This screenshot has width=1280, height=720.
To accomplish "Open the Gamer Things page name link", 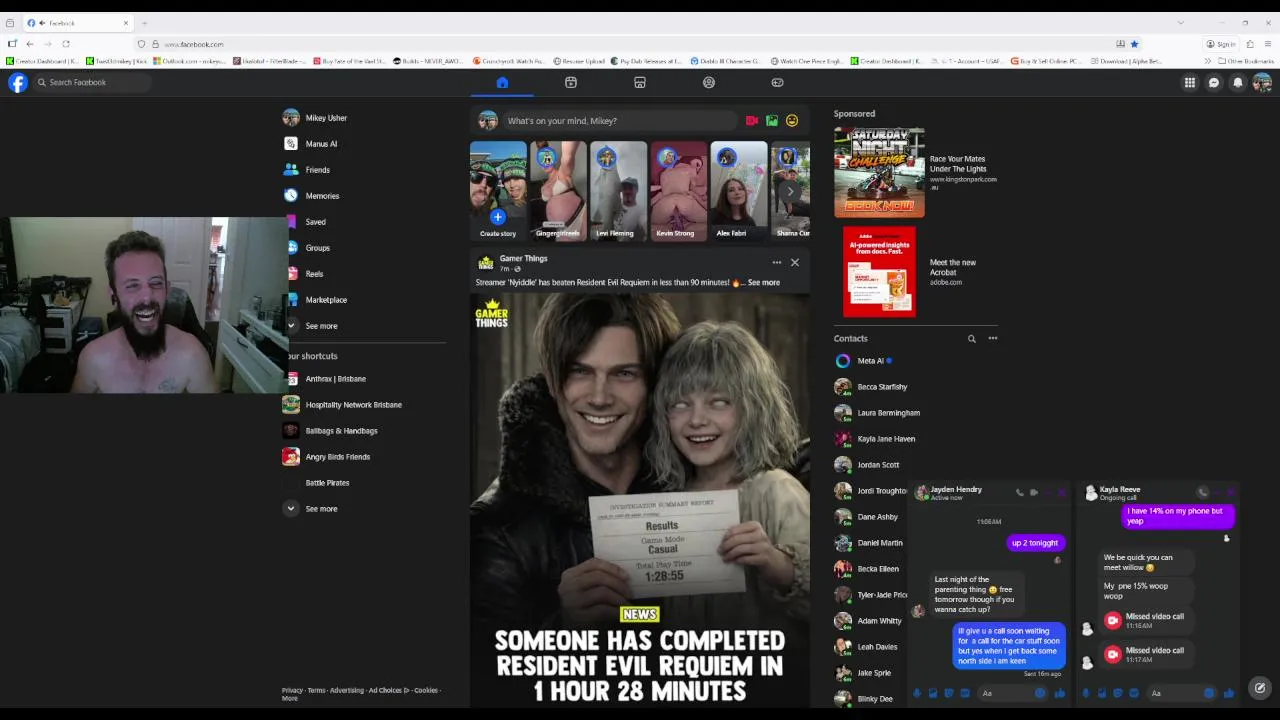I will pyautogui.click(x=523, y=259).
